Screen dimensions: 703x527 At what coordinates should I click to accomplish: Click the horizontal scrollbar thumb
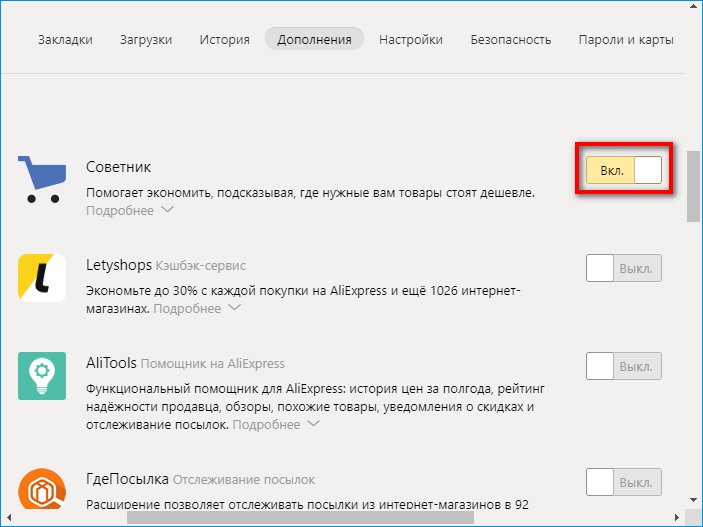300,518
